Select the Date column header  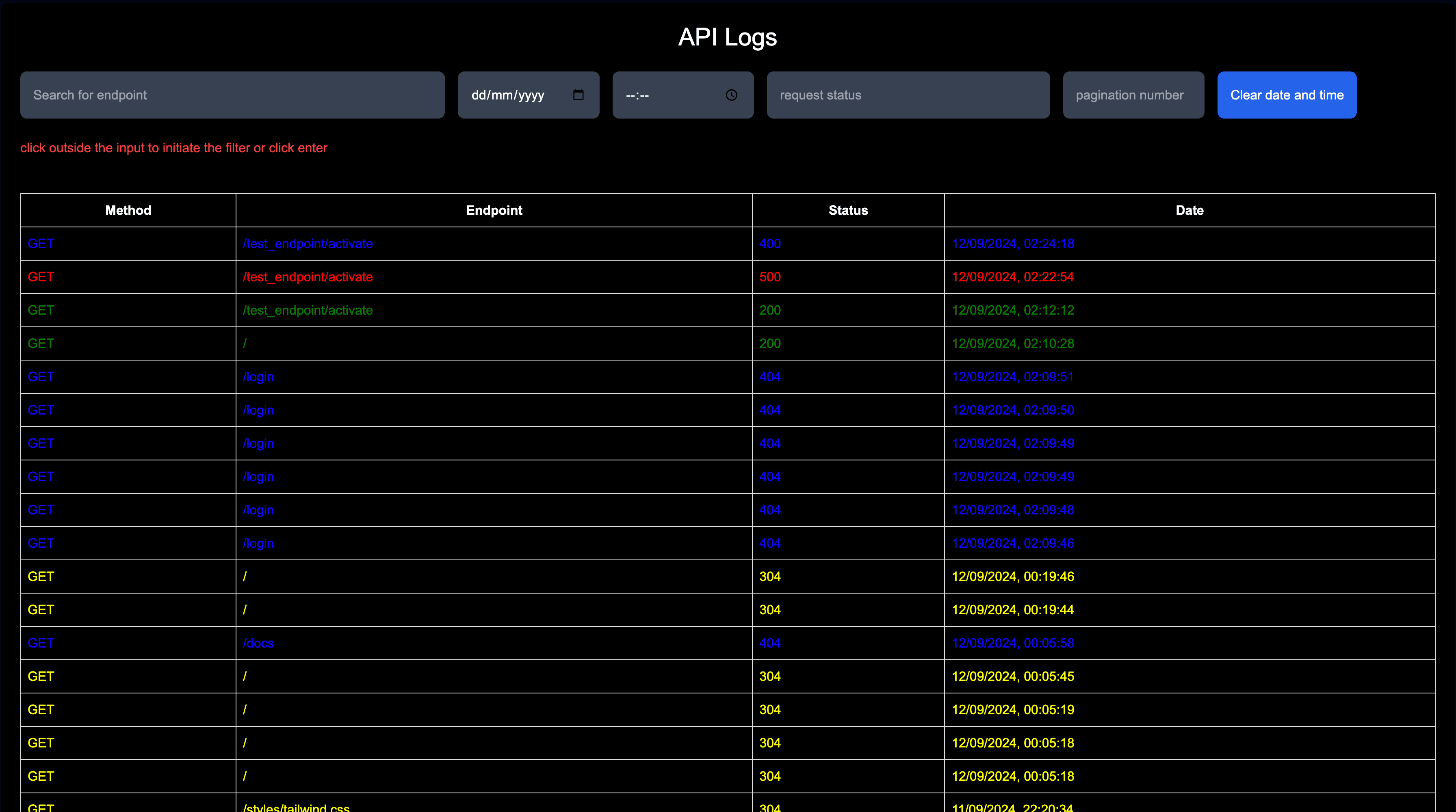[x=1189, y=211]
